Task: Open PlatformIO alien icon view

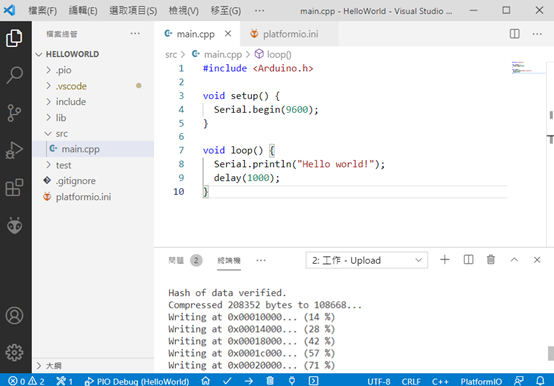Action: (14, 225)
